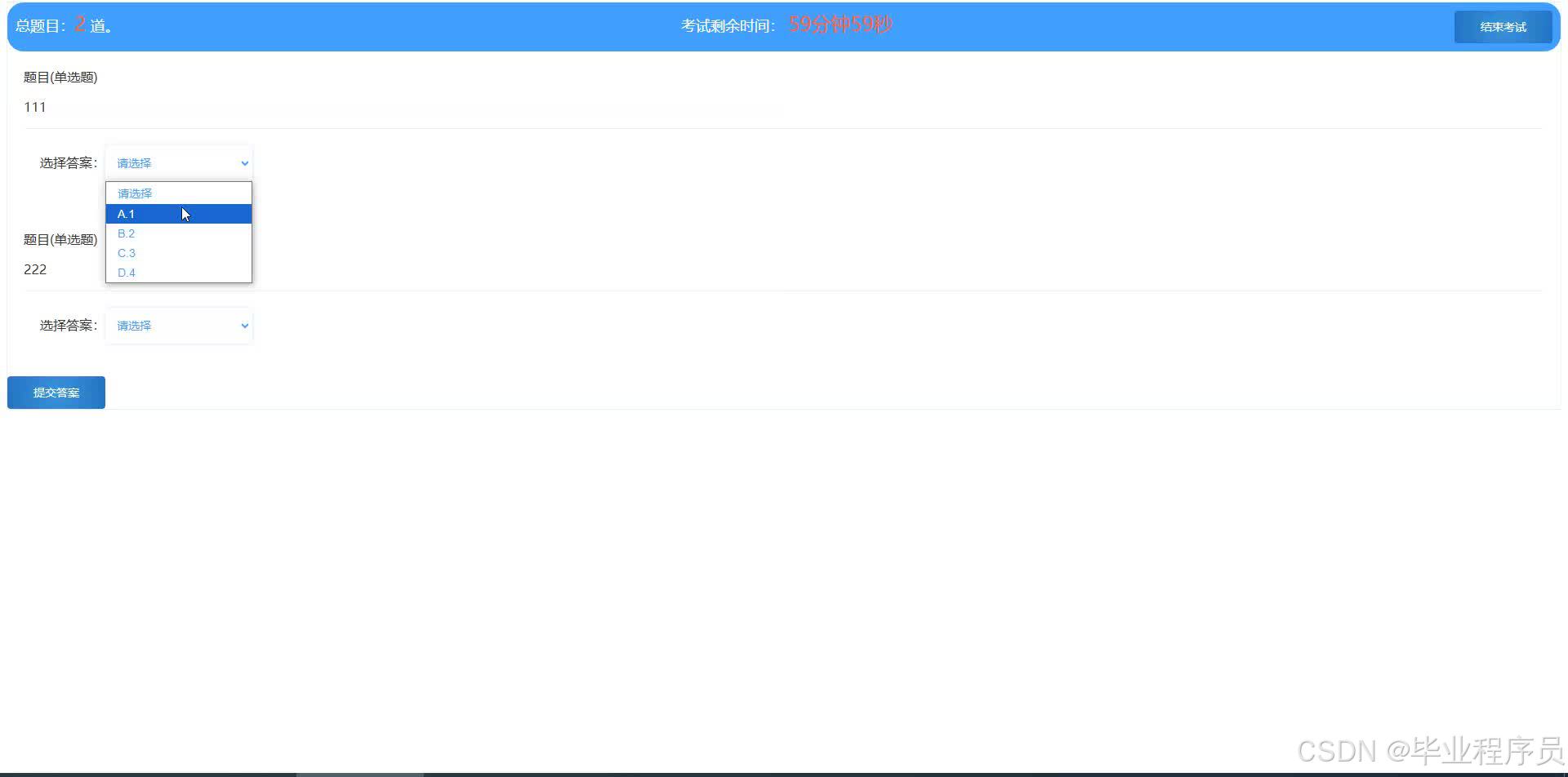Select option A.1 in dropdown list
Viewport: 1568px width, 777px height.
179,214
